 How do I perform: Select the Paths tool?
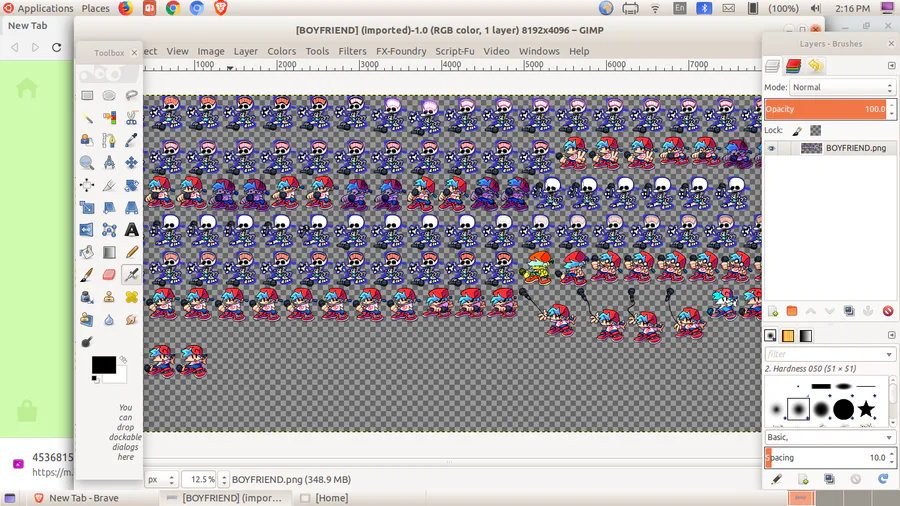tap(109, 140)
